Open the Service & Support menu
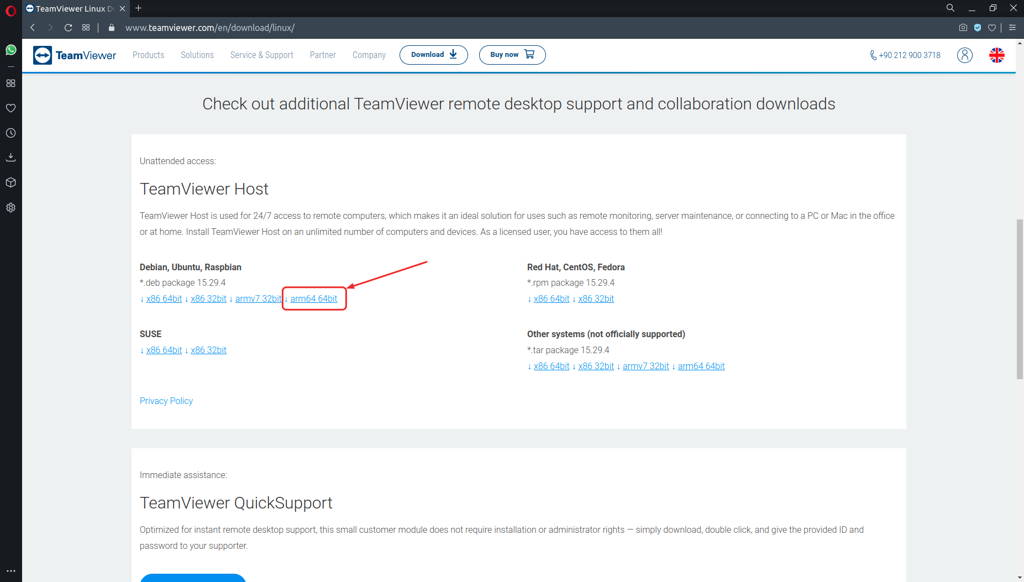 (x=261, y=55)
